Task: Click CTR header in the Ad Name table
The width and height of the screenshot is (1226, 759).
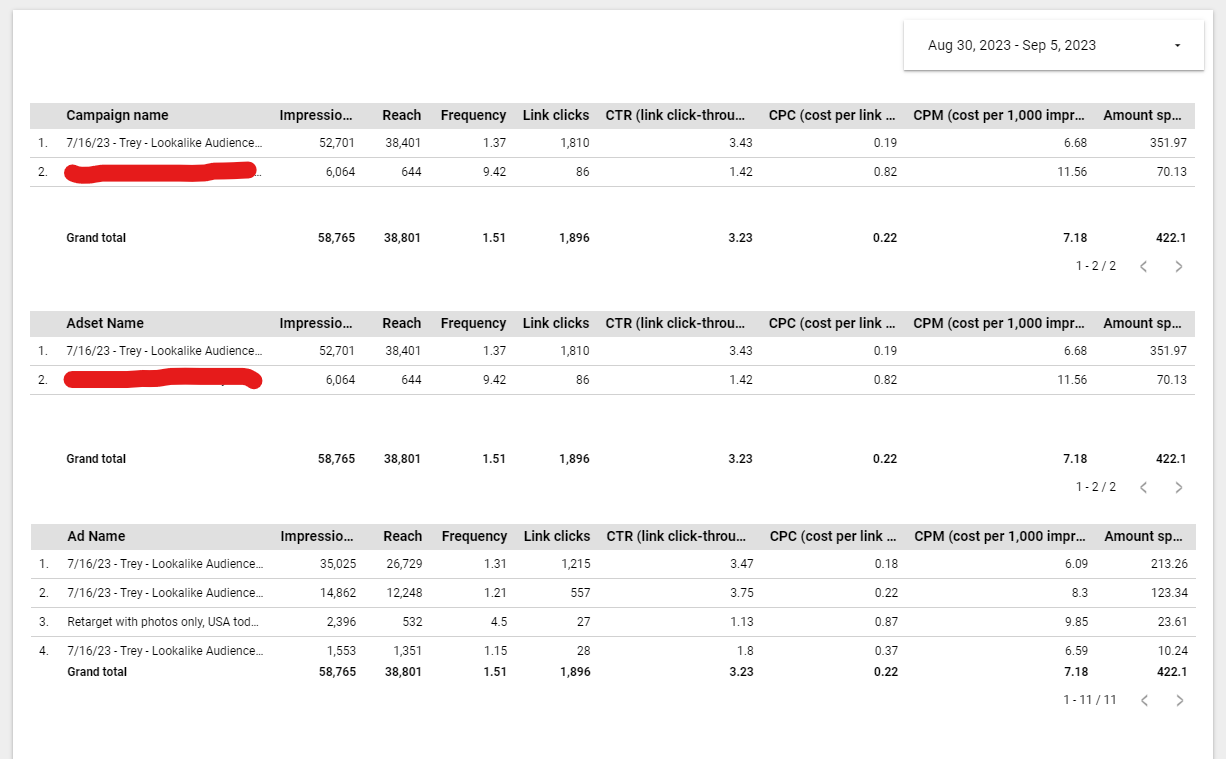Action: tap(676, 536)
